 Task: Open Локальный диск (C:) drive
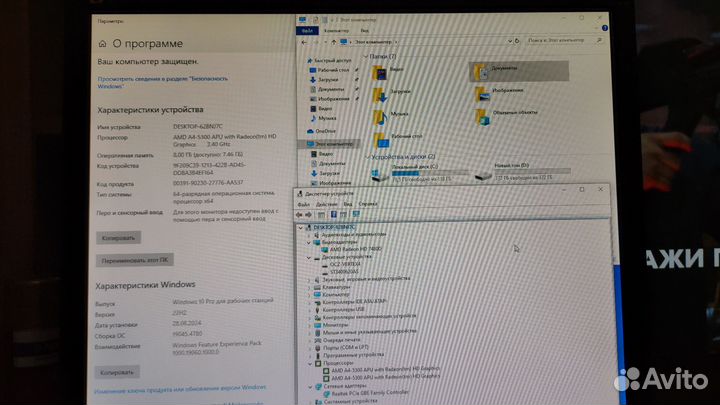point(419,173)
